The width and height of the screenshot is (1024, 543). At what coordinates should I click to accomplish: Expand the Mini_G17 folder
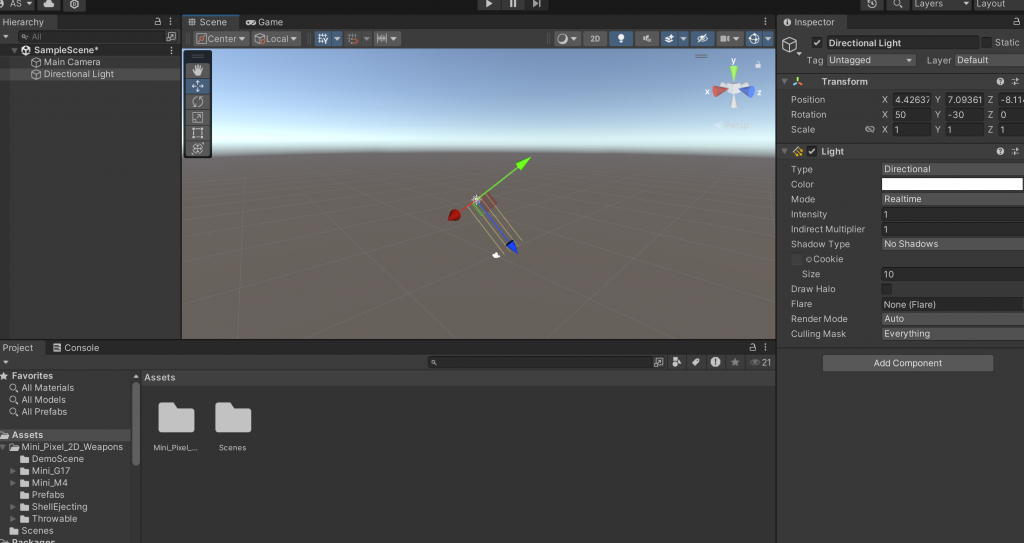12,470
